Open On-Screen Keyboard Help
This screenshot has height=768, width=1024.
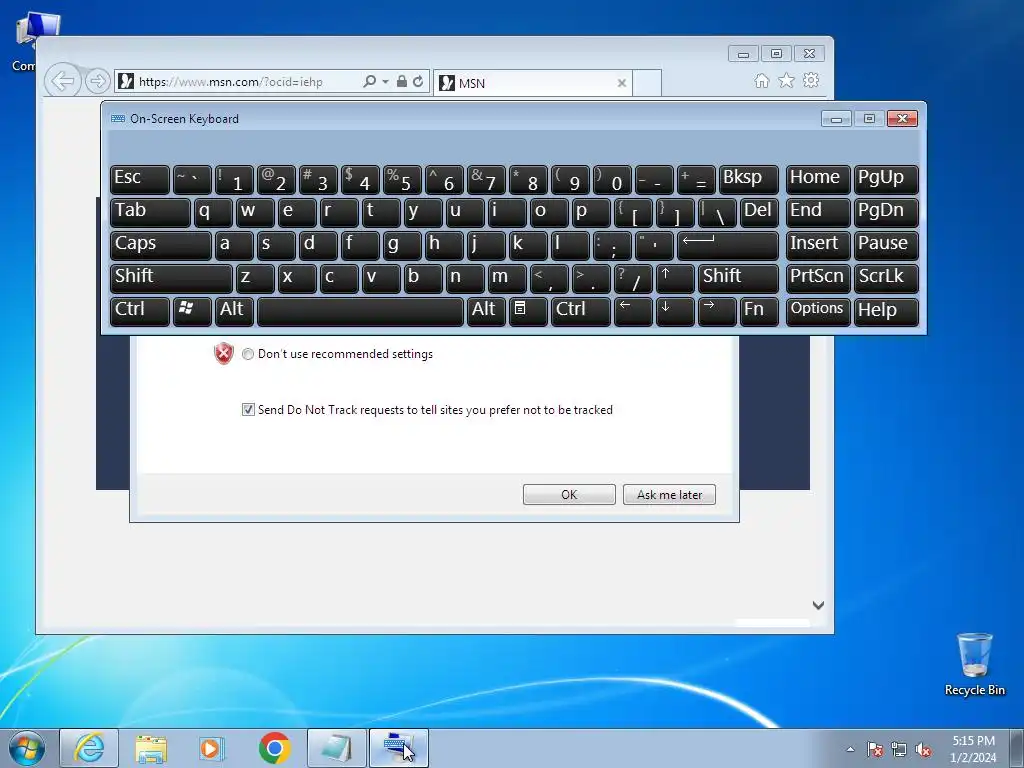(x=886, y=311)
